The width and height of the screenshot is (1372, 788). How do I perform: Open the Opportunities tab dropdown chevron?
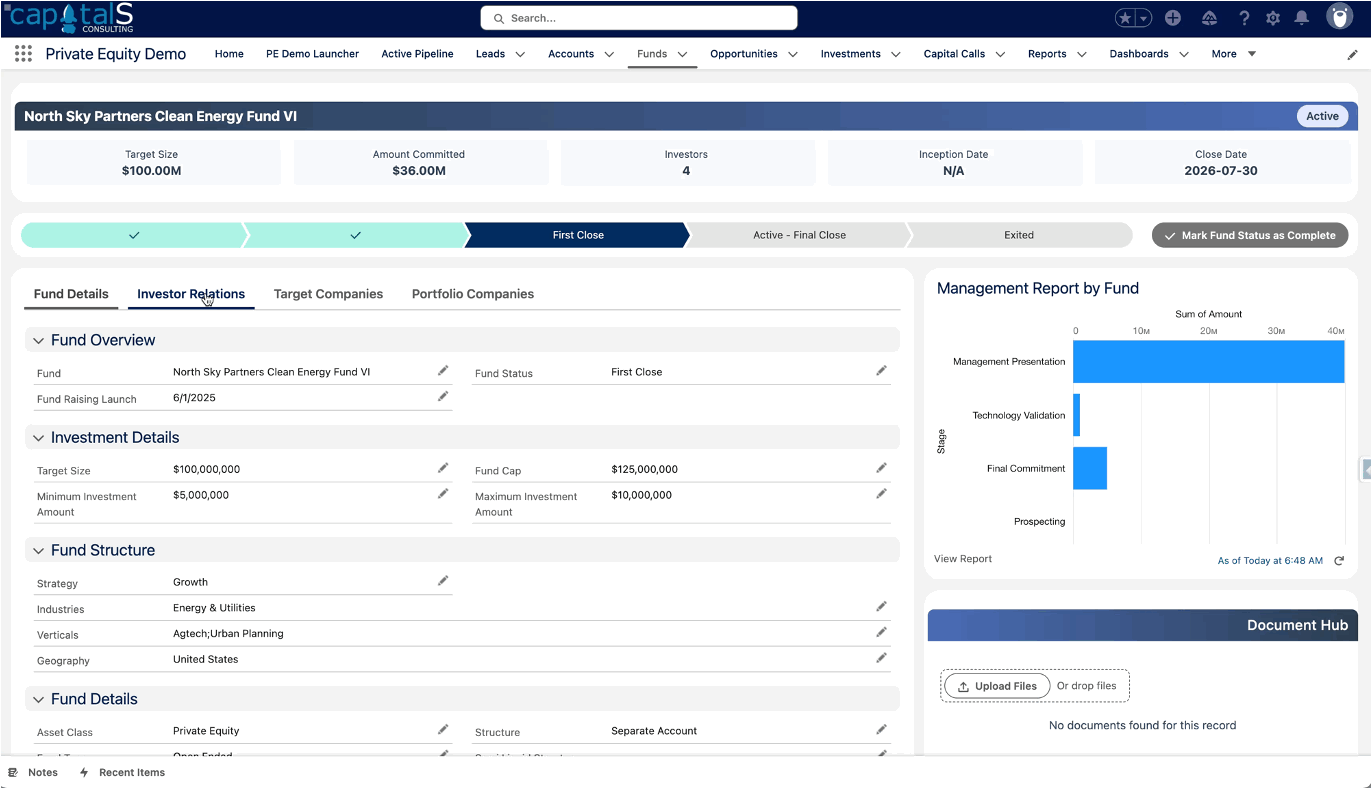point(793,55)
